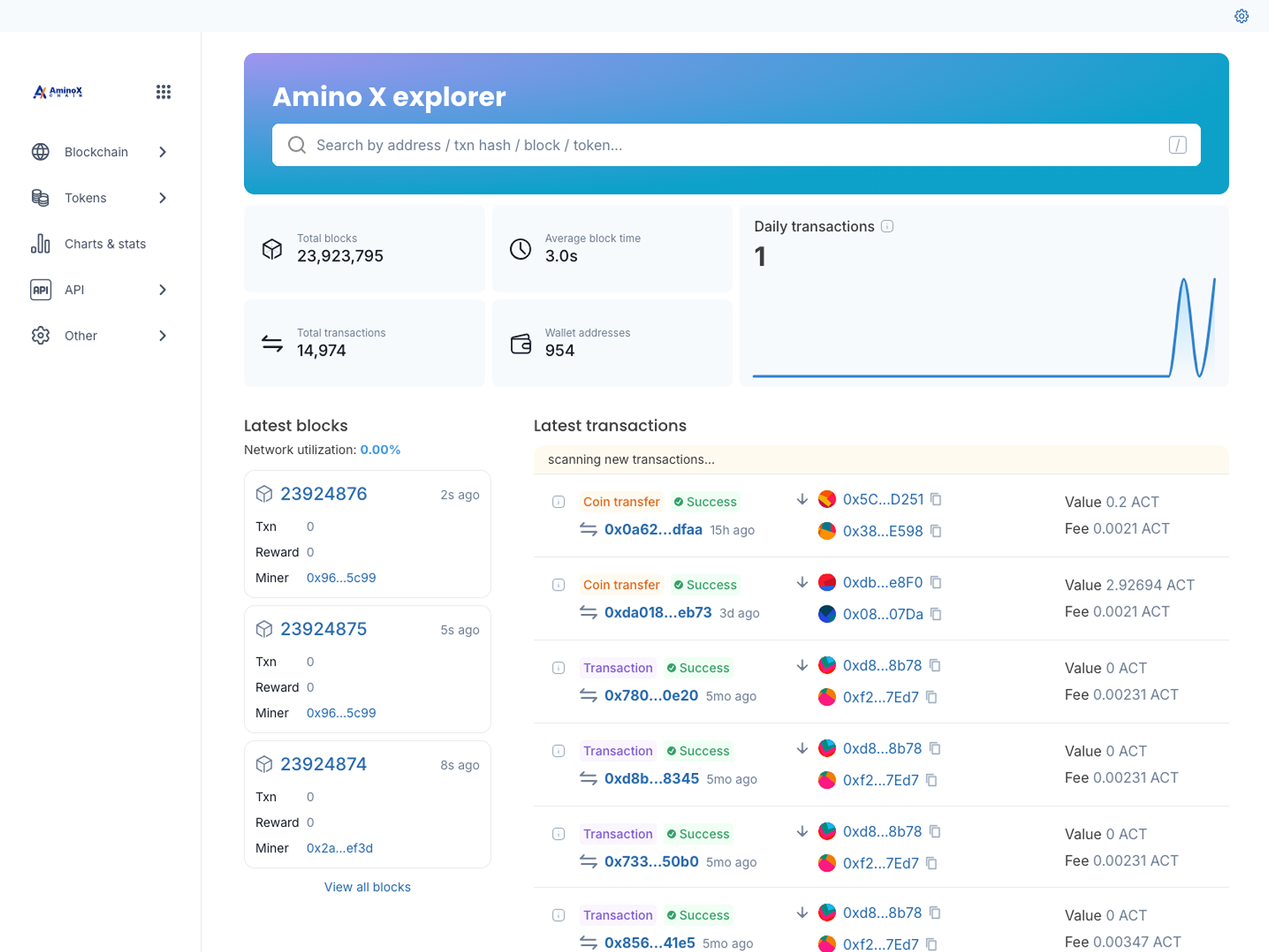Image resolution: width=1269 pixels, height=952 pixels.
Task: Copy address 0x38...E598
Action: coord(936,531)
